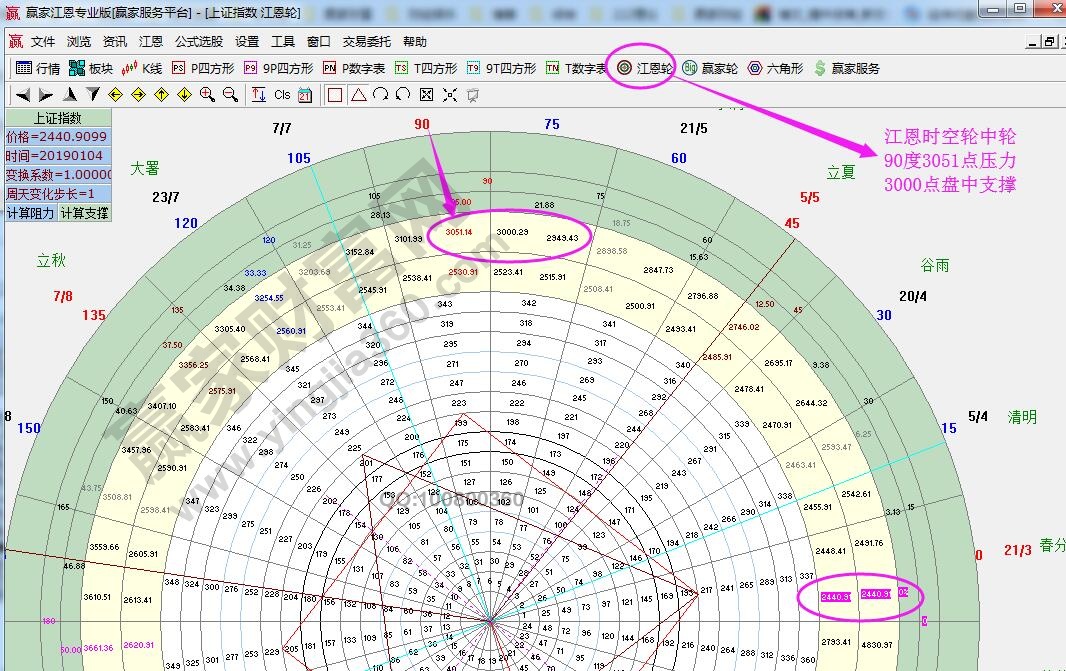Select the 3051.14 cell on the wheel
Screen dimensions: 1066x671
pyautogui.click(x=458, y=232)
